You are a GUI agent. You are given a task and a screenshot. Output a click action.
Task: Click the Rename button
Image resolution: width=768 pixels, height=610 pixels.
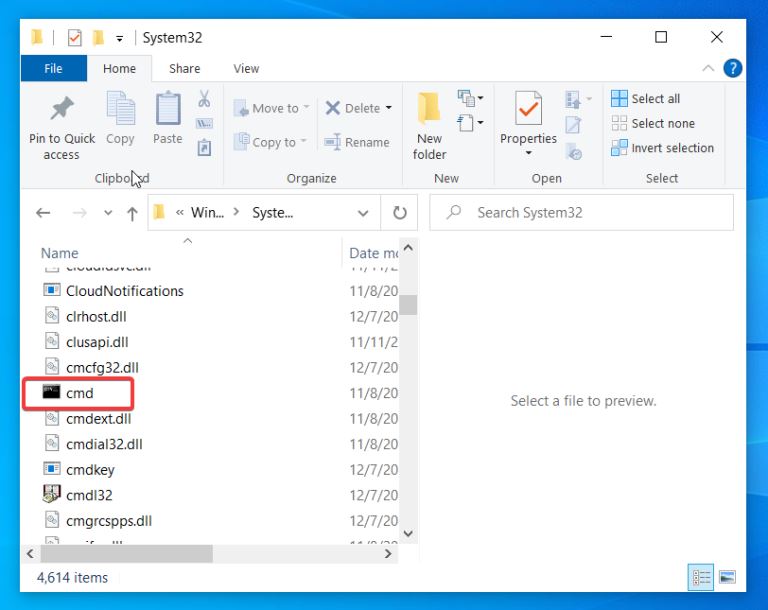tap(357, 142)
